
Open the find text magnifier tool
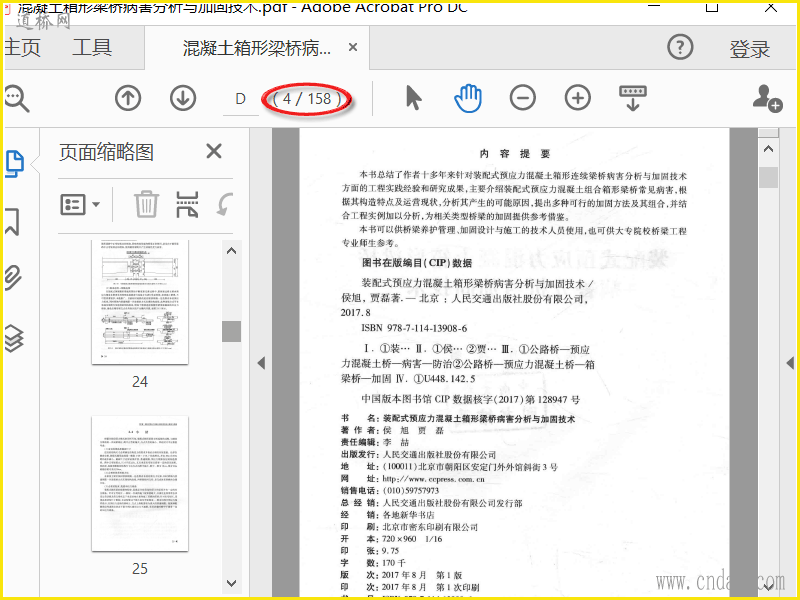point(16,98)
